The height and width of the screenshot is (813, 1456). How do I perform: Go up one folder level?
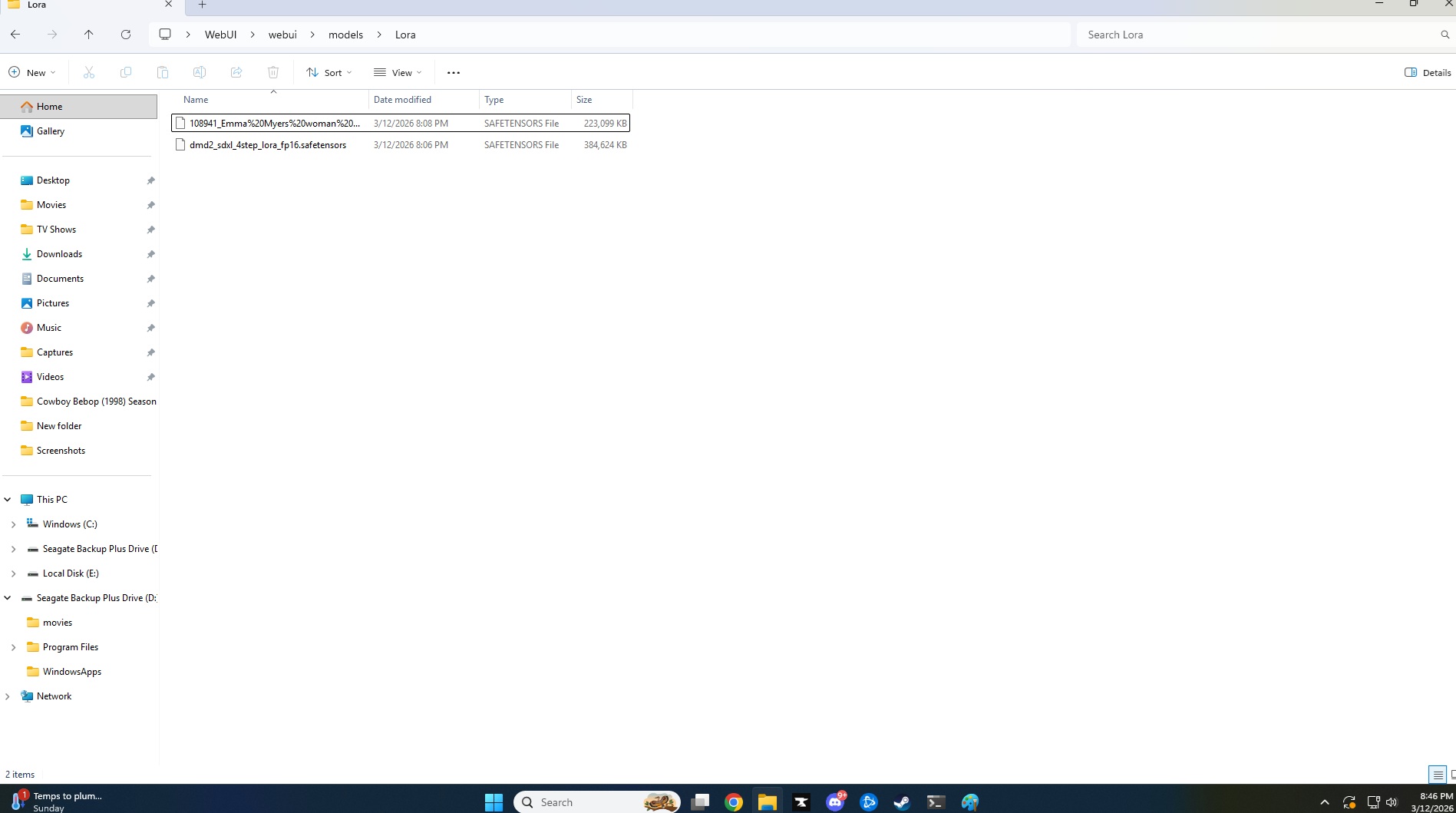point(89,35)
